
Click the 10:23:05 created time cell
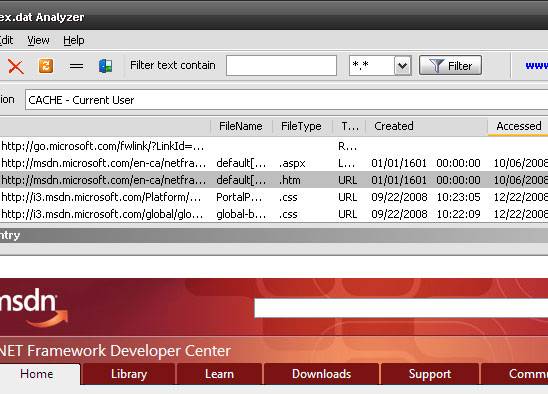click(x=459, y=197)
